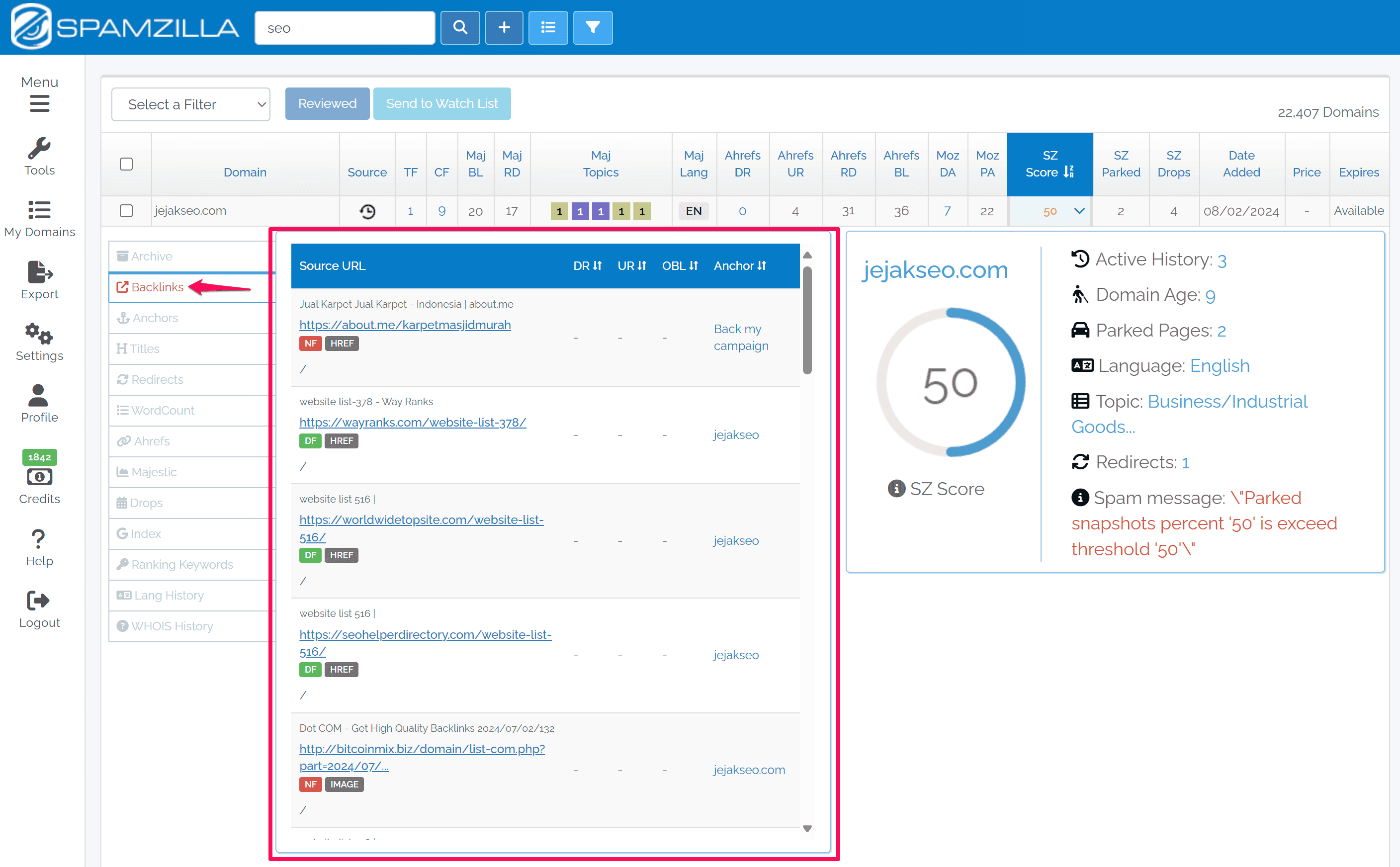Tick the checkbox for jejakseo.com
This screenshot has width=1400, height=867.
tap(126, 211)
